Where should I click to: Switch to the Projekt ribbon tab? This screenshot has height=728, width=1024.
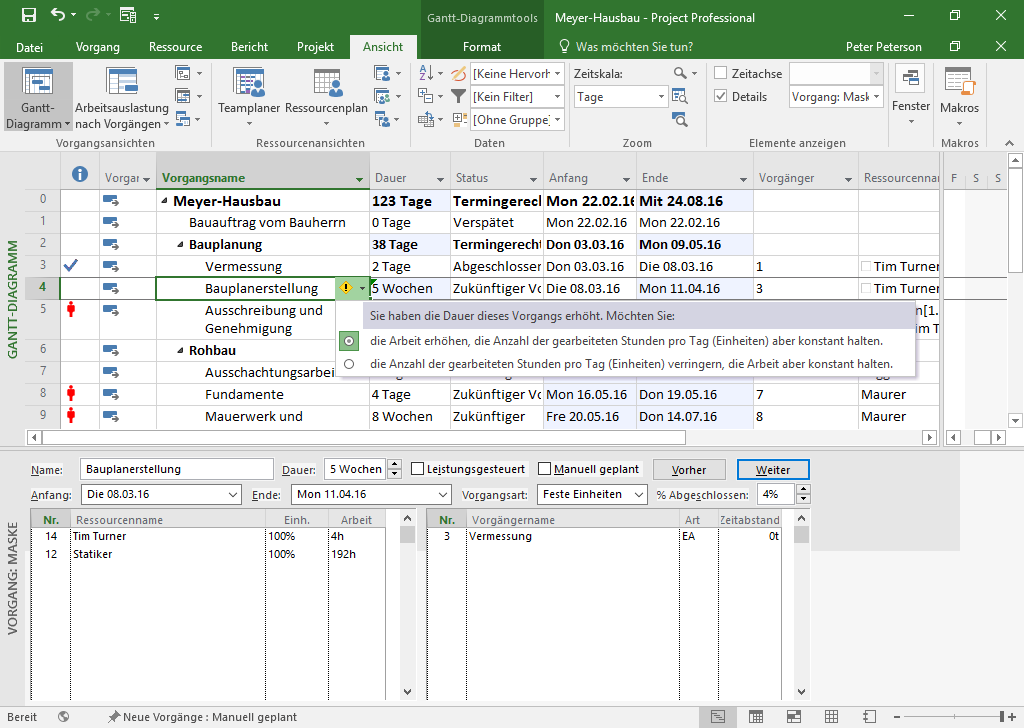pos(315,47)
